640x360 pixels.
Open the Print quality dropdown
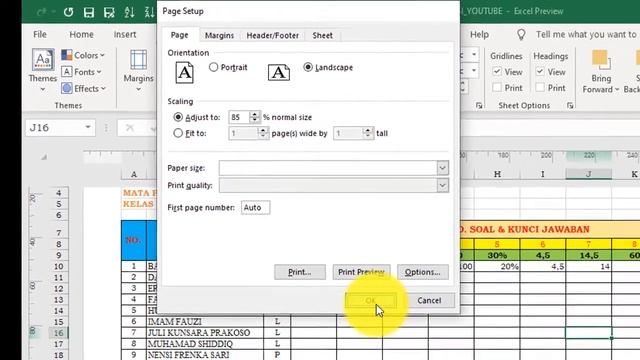(442, 186)
